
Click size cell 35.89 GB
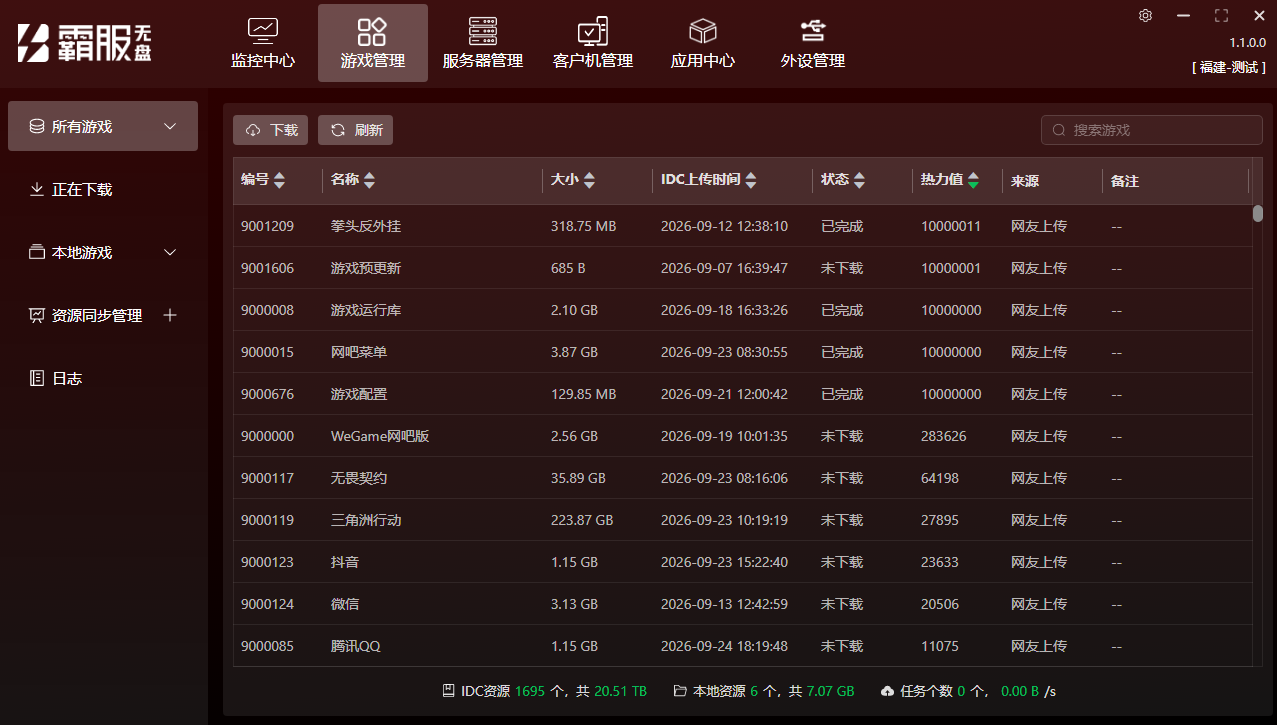coord(578,478)
